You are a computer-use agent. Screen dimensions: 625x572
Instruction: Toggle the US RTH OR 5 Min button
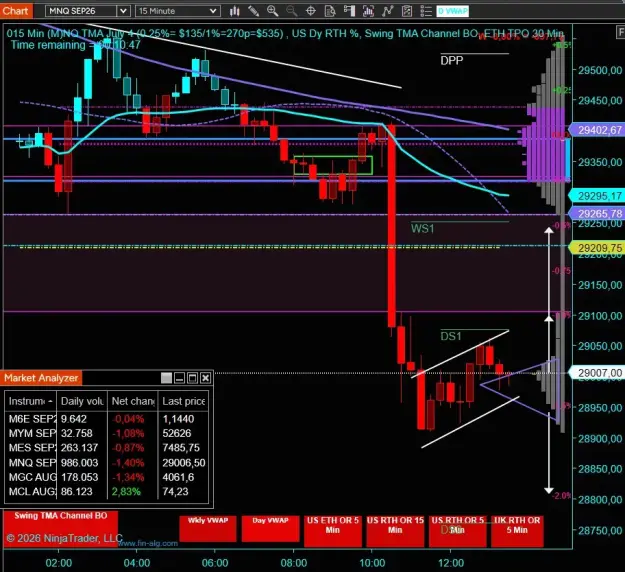458,531
